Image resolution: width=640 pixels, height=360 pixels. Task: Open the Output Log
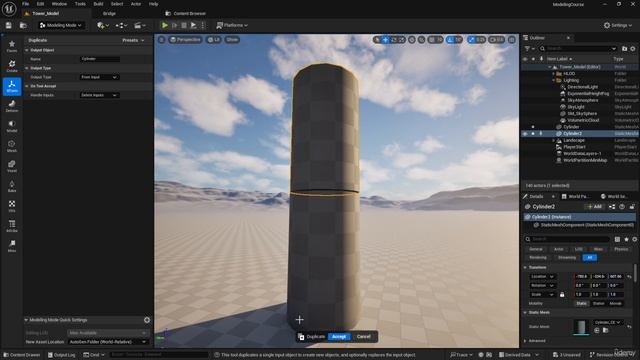coord(62,355)
